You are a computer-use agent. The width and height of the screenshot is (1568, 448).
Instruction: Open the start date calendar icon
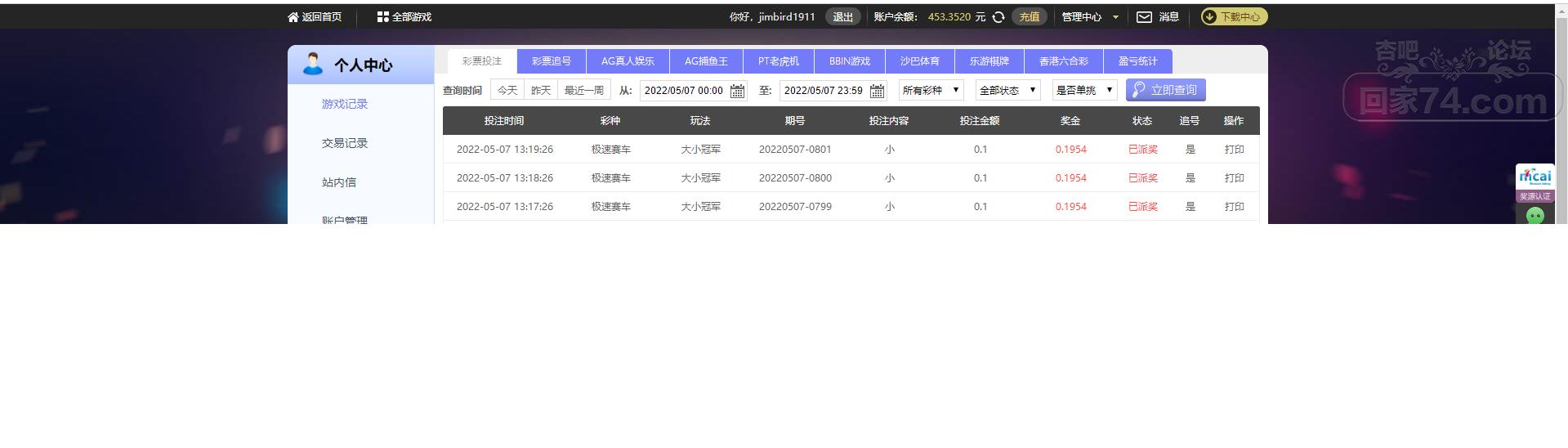[737, 91]
